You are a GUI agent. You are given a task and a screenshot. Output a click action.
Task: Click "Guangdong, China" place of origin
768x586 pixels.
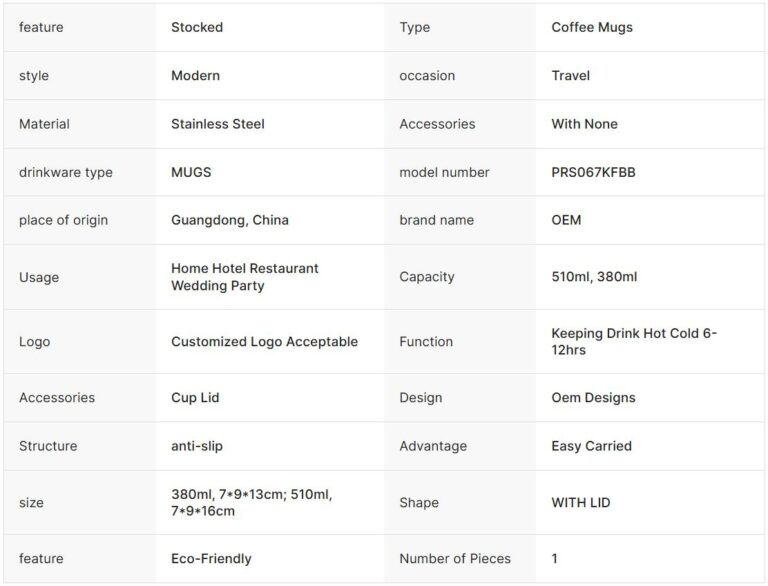(x=230, y=220)
